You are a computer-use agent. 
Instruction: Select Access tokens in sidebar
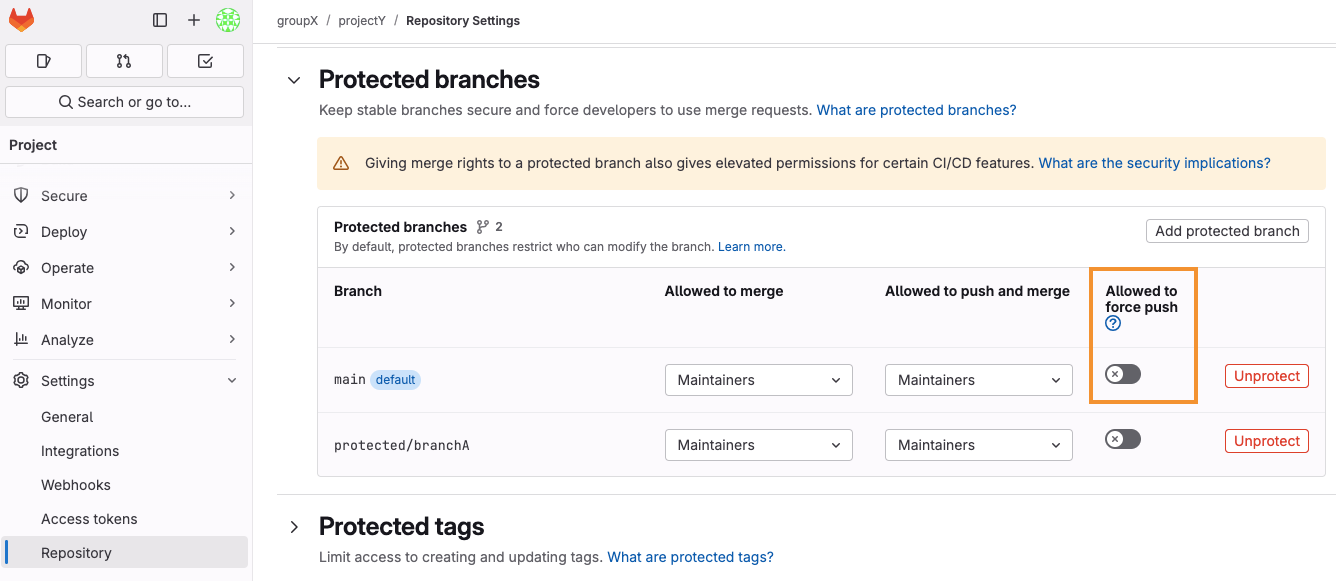[89, 519]
